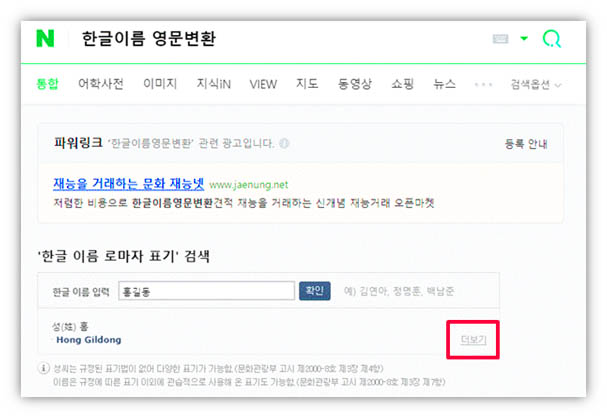
Task: Switch to the 어학사전 tab
Action: point(101,84)
